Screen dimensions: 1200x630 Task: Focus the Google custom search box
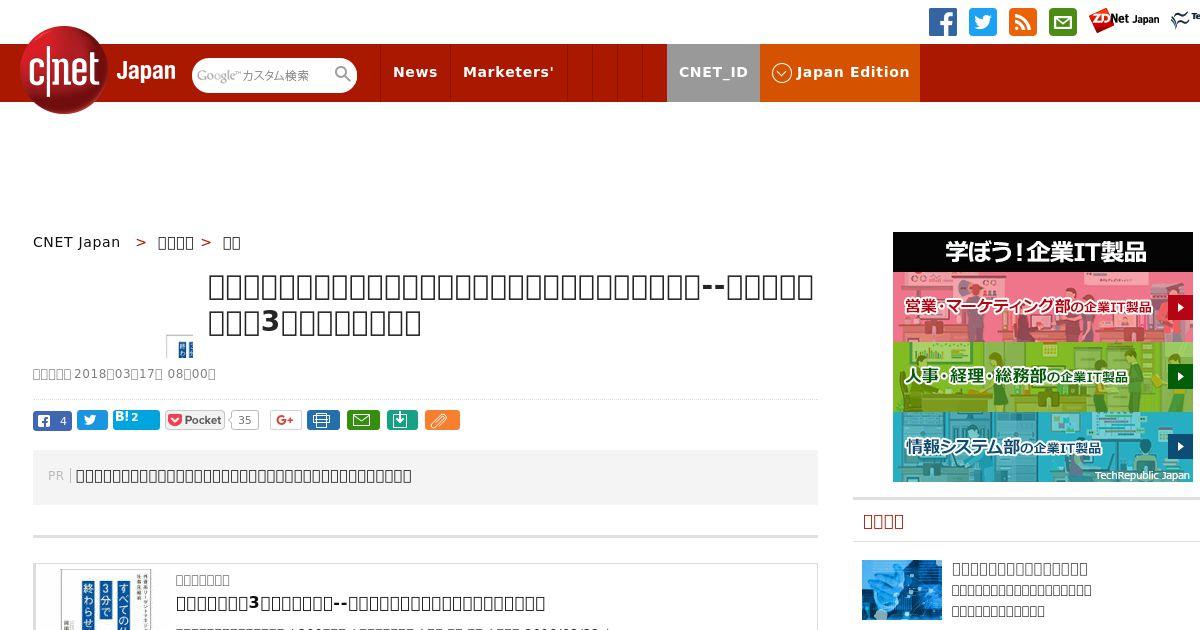[x=262, y=75]
